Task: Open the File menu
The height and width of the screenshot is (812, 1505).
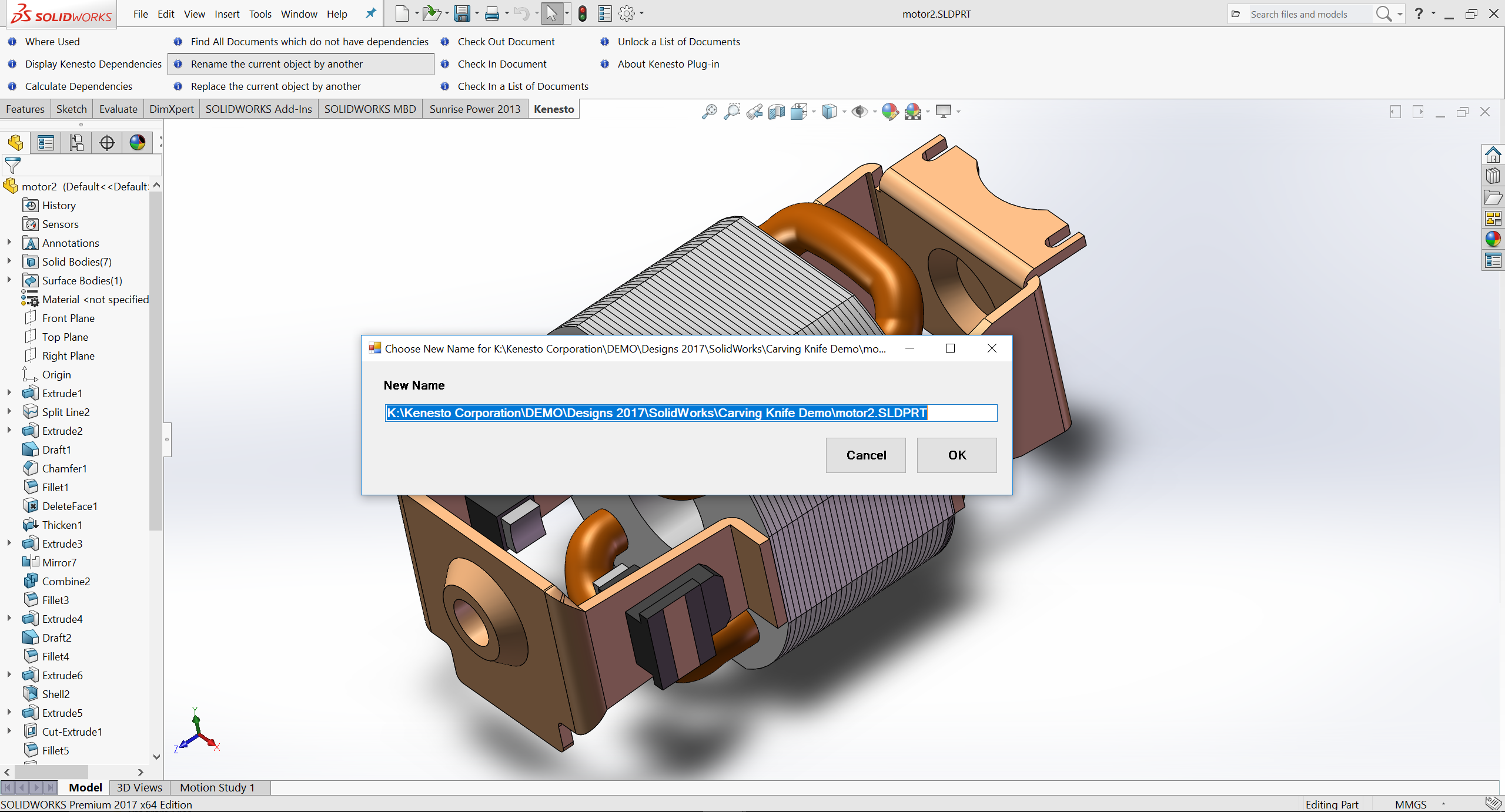Action: [x=141, y=14]
